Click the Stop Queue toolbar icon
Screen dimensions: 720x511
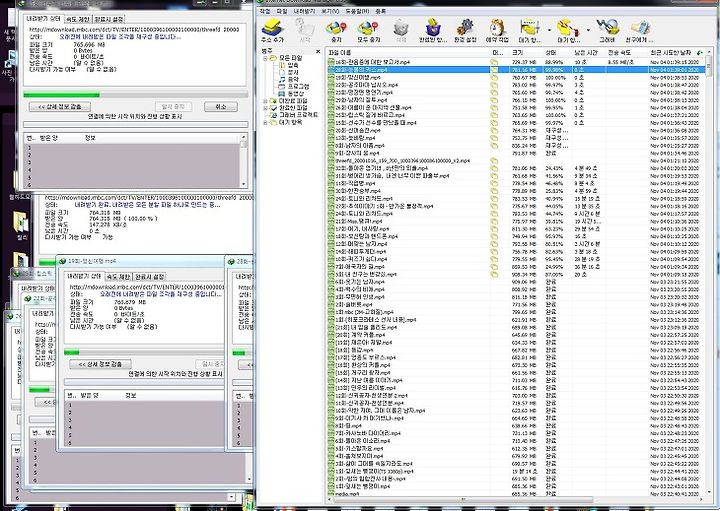pos(568,28)
